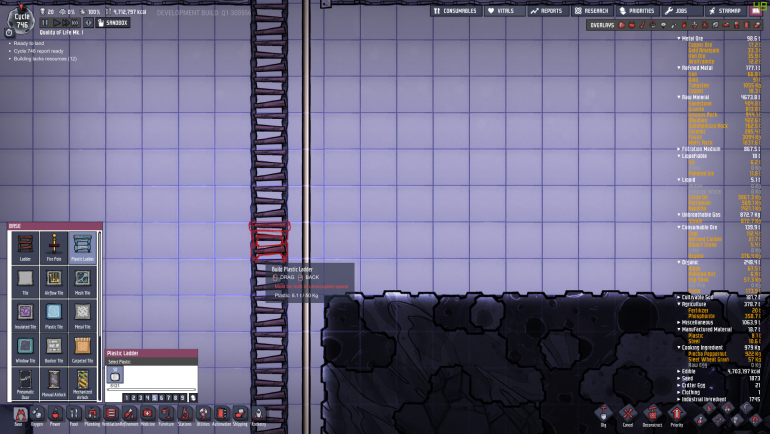This screenshot has height=434, width=770.
Task: Open the Plumbing build category
Action: 92,415
